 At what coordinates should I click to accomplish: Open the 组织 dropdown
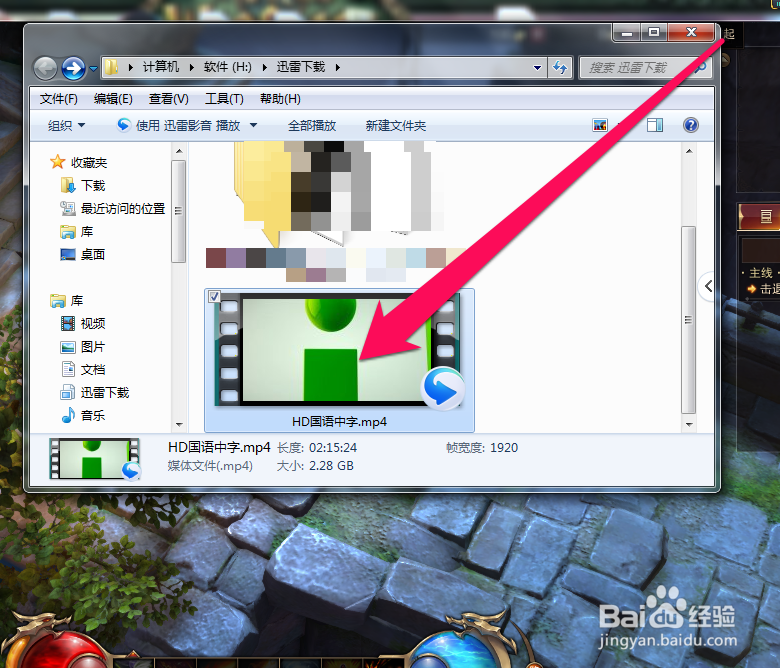tap(66, 125)
